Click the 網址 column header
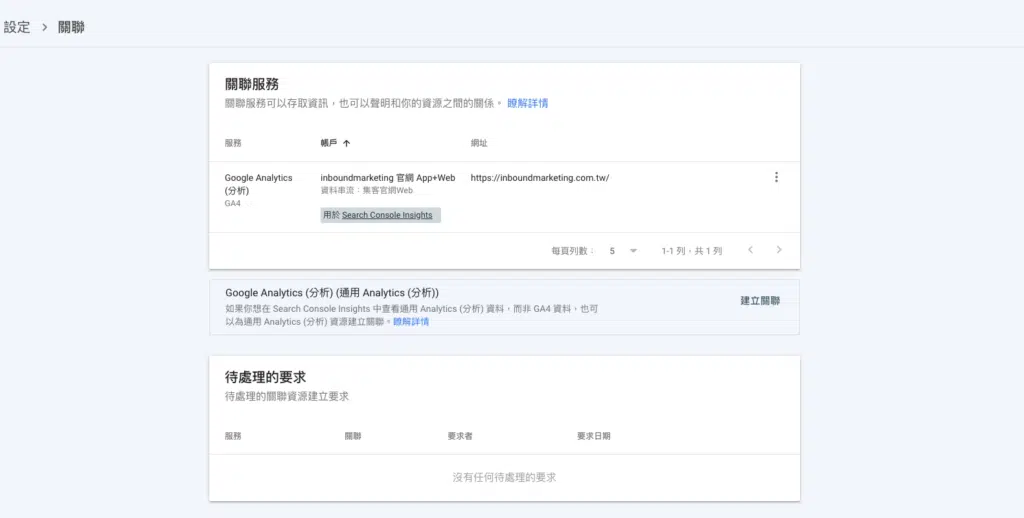Screen dimensions: 1024x518 pos(479,143)
